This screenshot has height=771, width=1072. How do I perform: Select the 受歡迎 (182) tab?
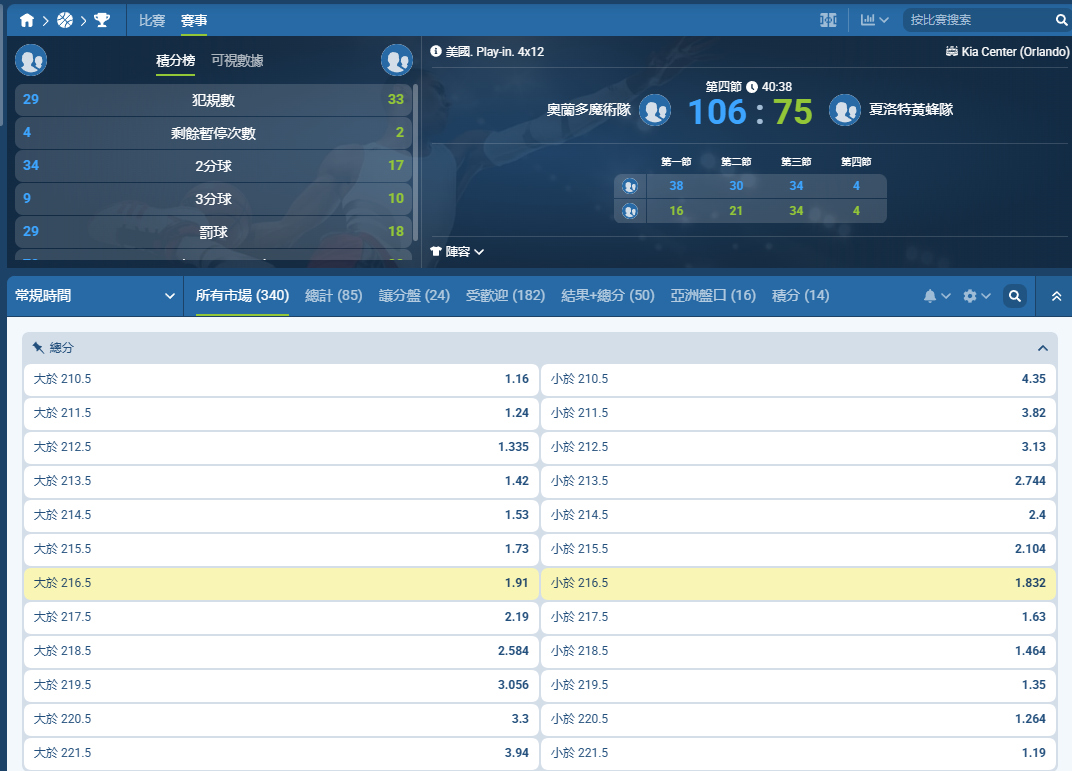coord(505,295)
